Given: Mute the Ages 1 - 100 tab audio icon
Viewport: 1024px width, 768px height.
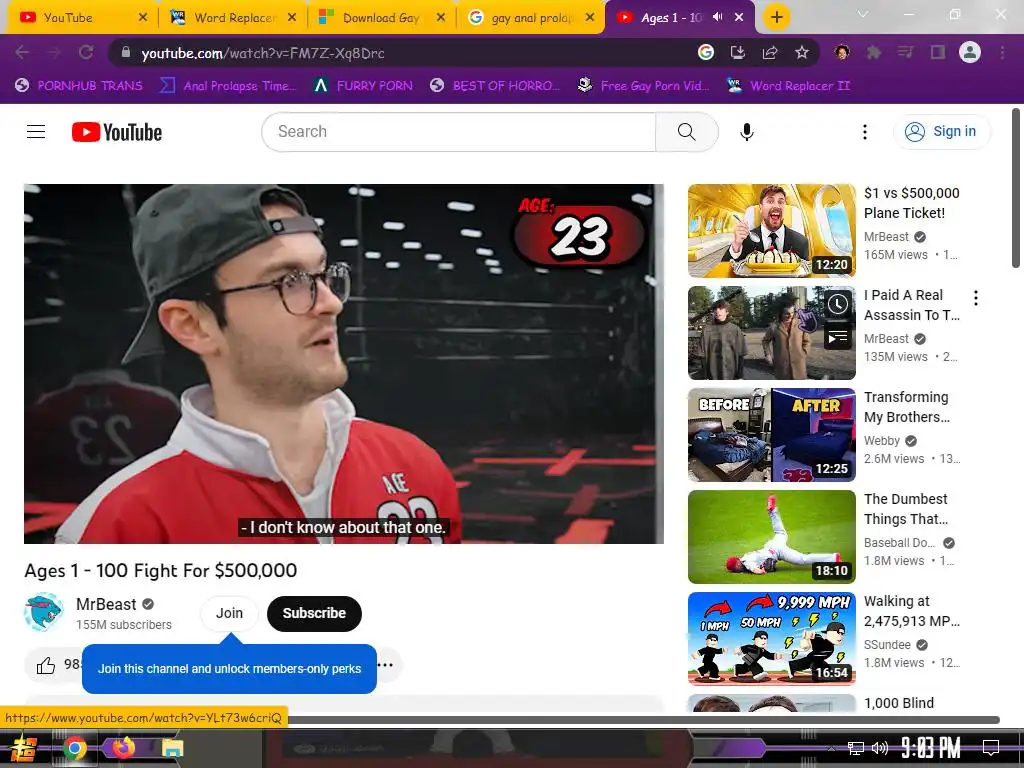Looking at the screenshot, I should point(718,17).
